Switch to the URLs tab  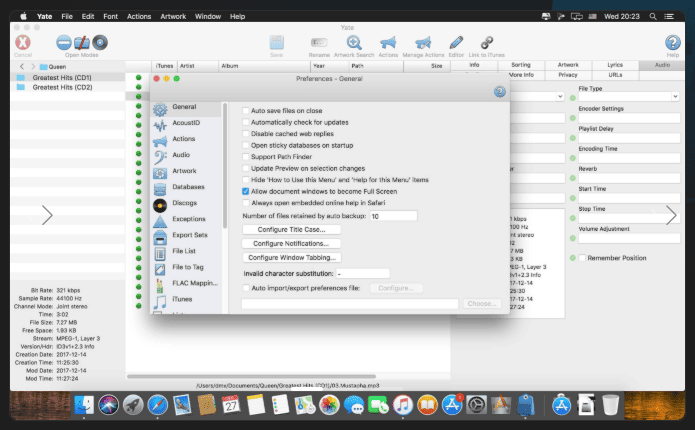pyautogui.click(x=615, y=75)
